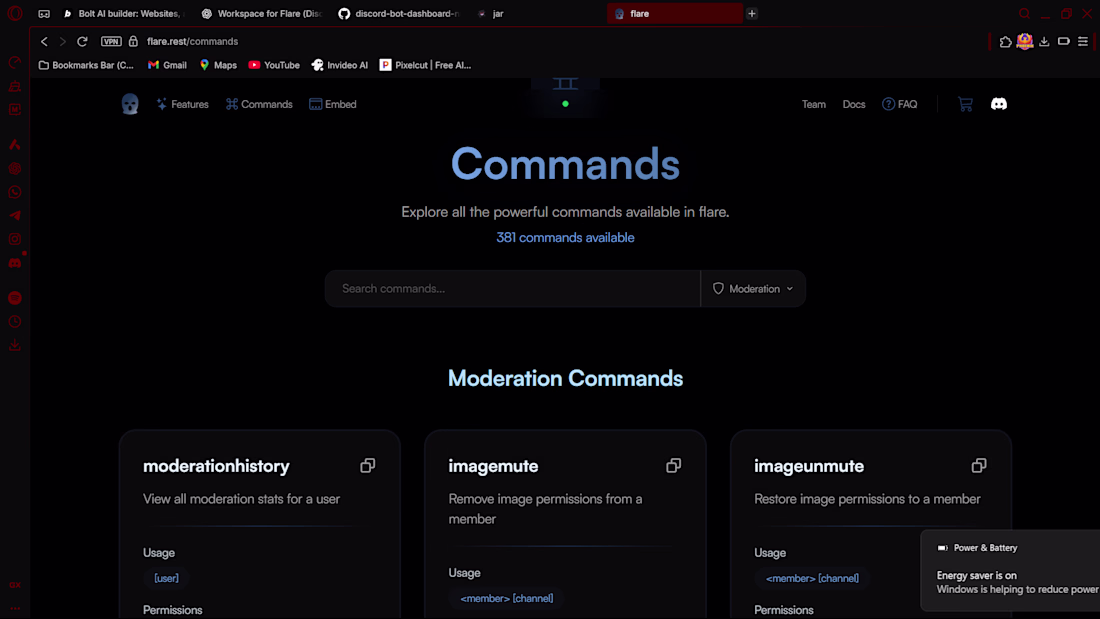Focus the Search commands field
This screenshot has width=1100, height=619.
click(512, 288)
